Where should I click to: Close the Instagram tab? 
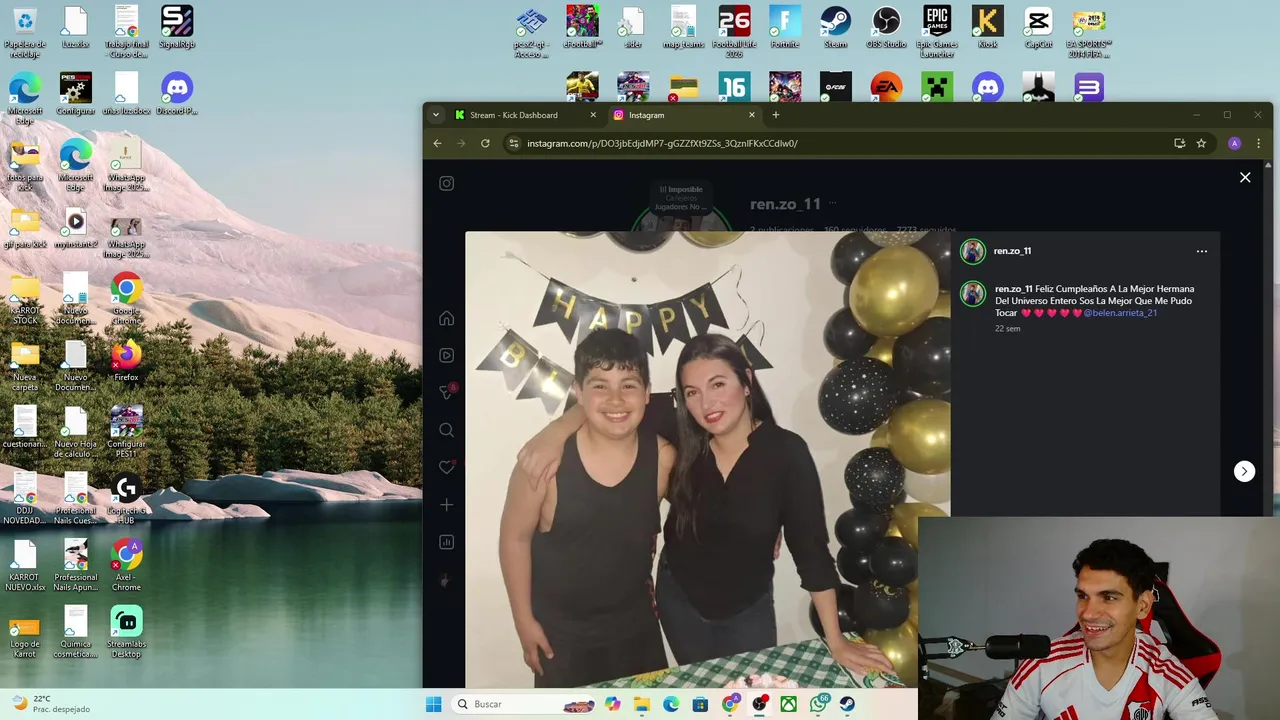(752, 115)
